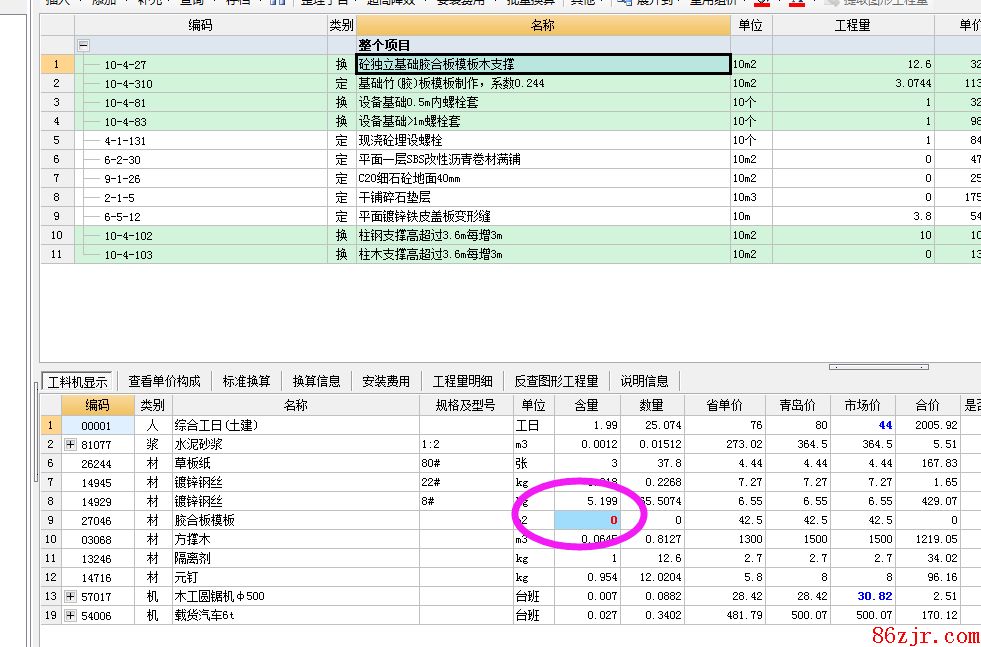
Task: Expand material row 81077 水泥砂浆
Action: (x=71, y=444)
